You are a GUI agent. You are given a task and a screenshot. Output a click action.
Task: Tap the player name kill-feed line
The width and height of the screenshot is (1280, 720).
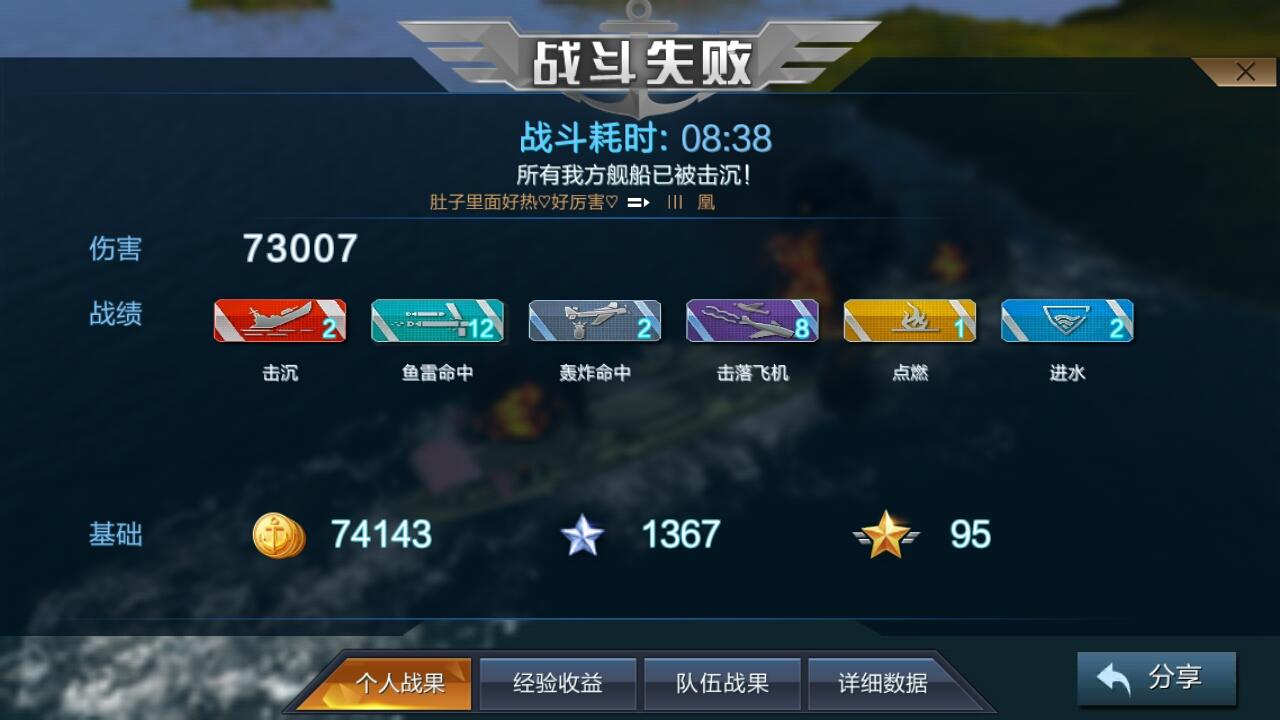(572, 202)
